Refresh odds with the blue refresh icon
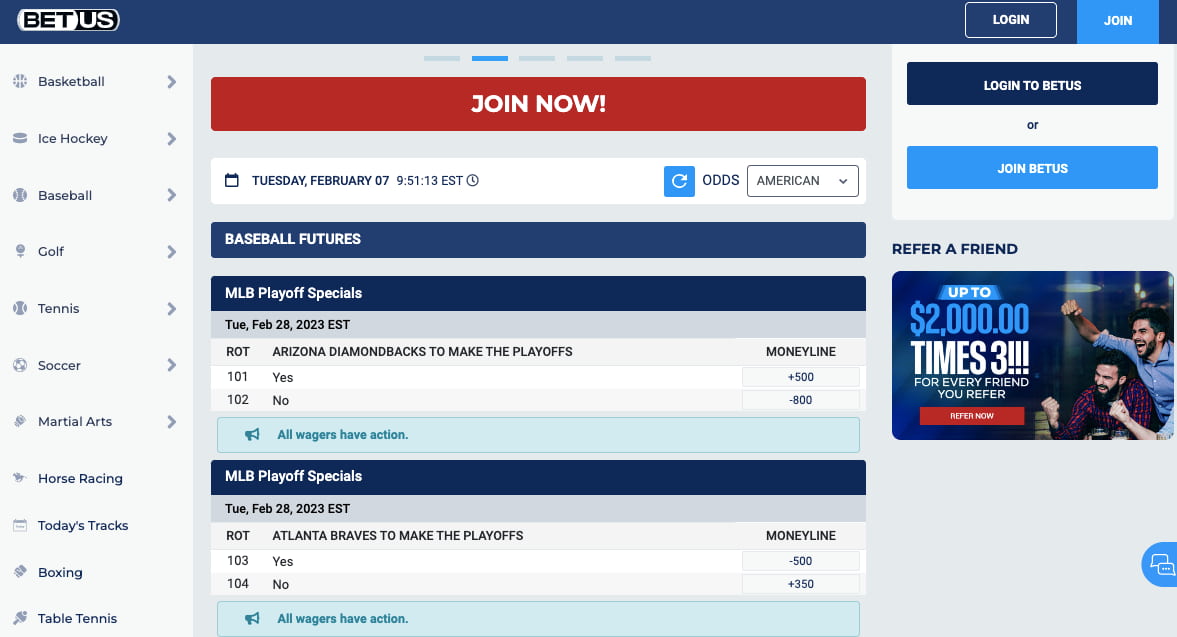1177x637 pixels. [679, 181]
